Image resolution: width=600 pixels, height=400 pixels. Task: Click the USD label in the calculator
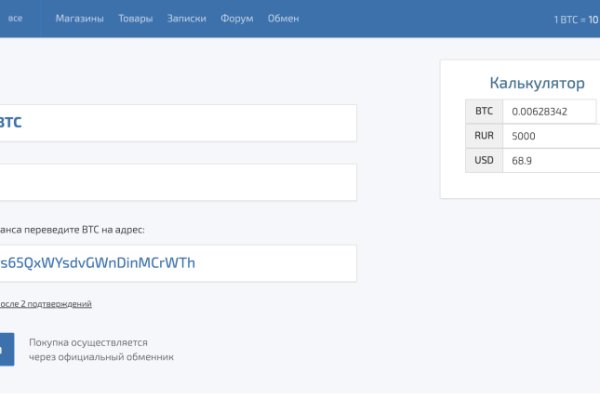(483, 160)
